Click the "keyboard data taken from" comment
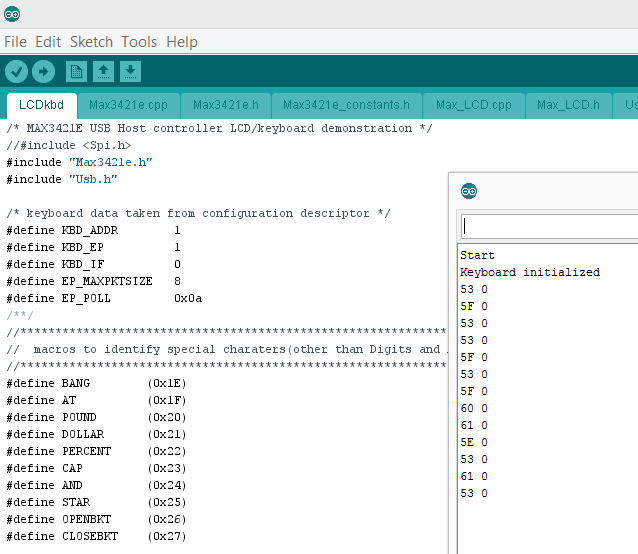638x554 pixels. 198,213
